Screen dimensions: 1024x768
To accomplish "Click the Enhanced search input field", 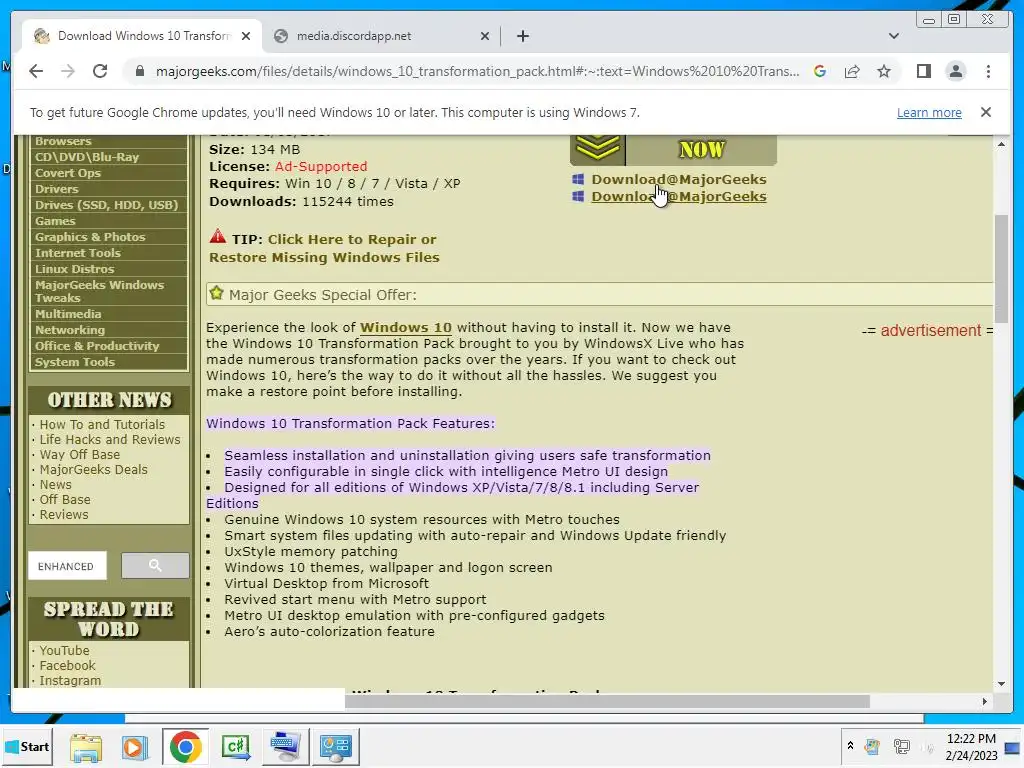I will click(x=67, y=566).
